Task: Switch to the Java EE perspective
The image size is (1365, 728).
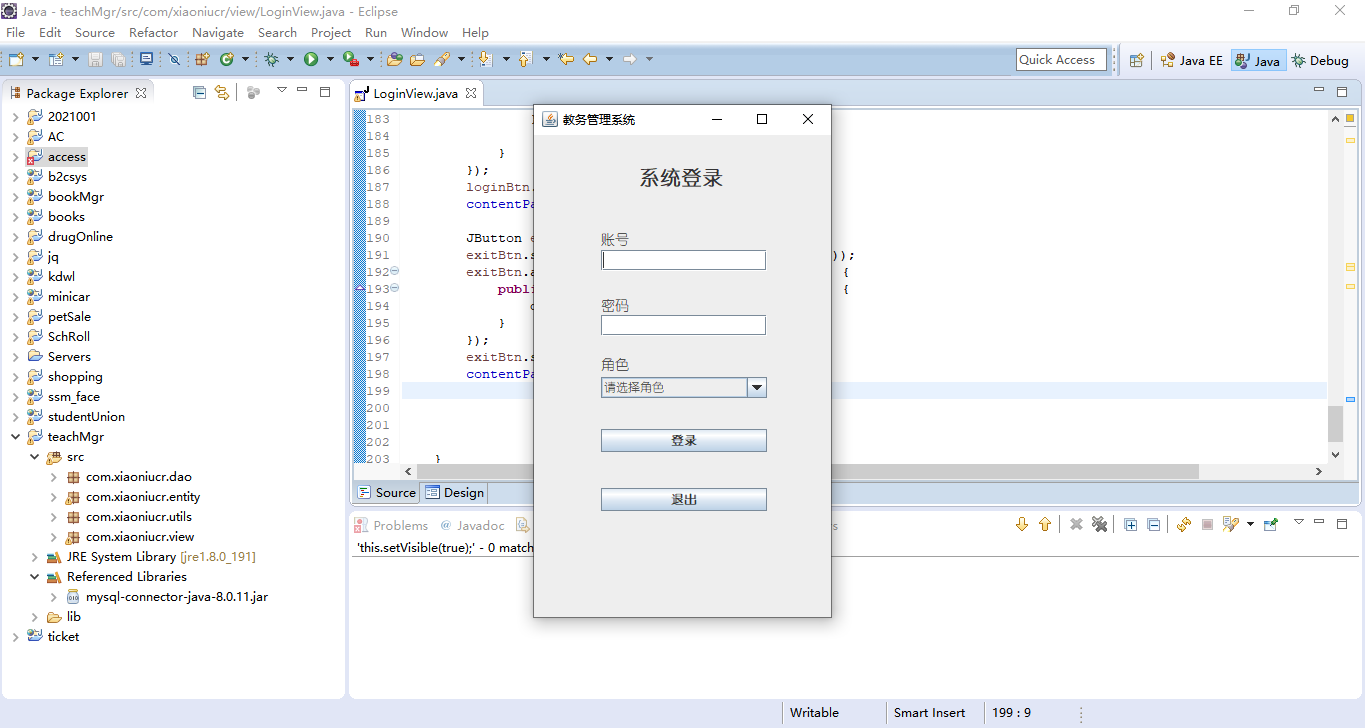Action: pos(1191,60)
